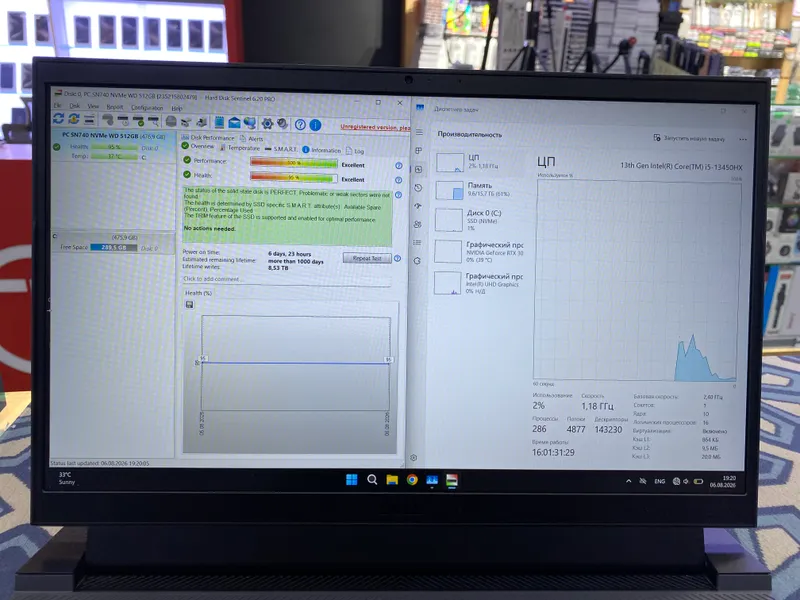Open the taskbar clock showing 19:20
The height and width of the screenshot is (600, 800).
[x=722, y=482]
